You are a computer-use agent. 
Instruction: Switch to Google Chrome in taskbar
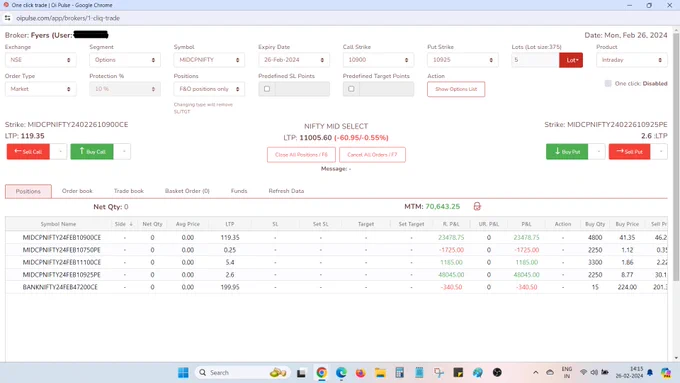click(321, 373)
